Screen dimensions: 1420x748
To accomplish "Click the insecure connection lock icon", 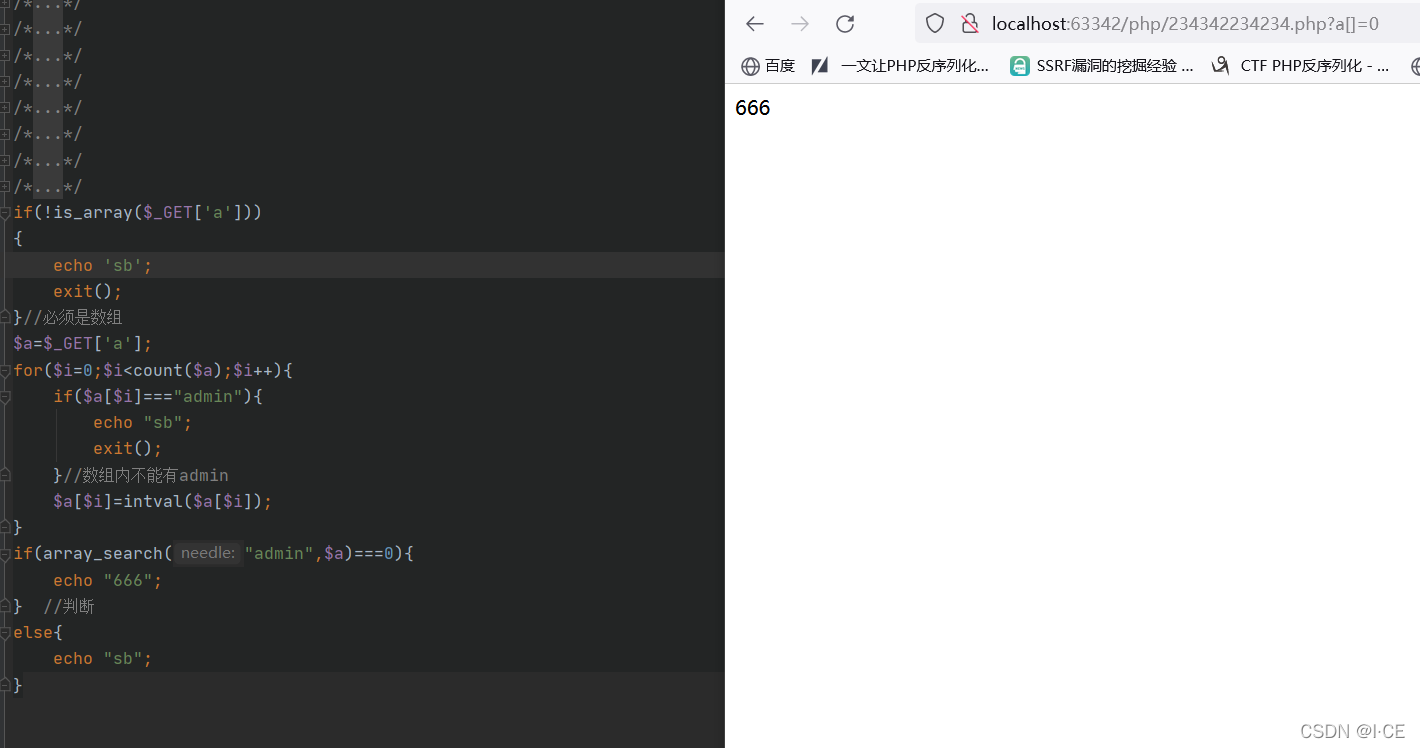I will [x=968, y=24].
